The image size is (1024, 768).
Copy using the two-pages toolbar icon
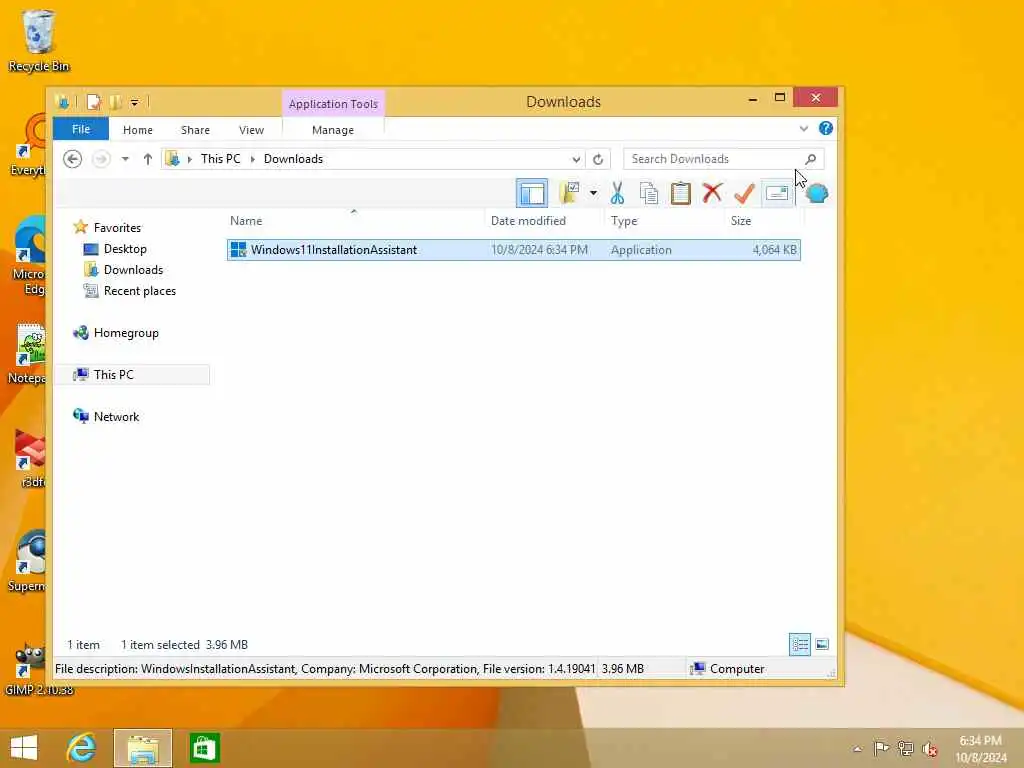(648, 193)
